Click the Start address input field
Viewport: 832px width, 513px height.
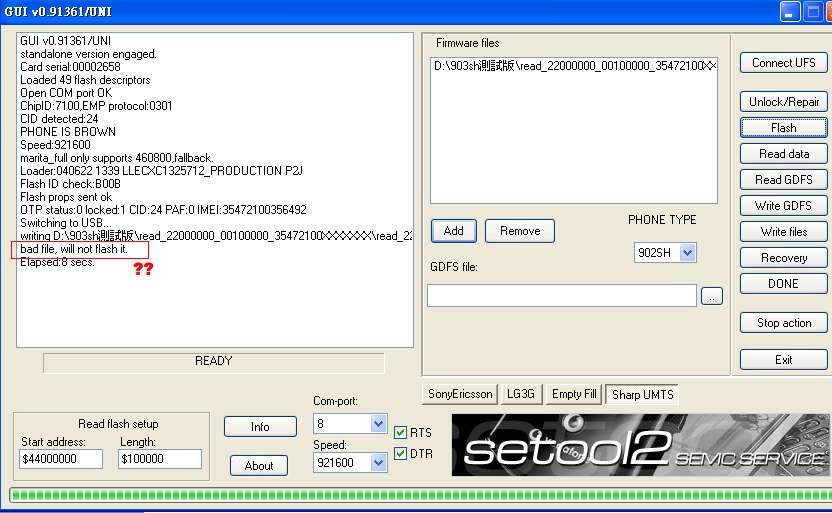point(60,459)
